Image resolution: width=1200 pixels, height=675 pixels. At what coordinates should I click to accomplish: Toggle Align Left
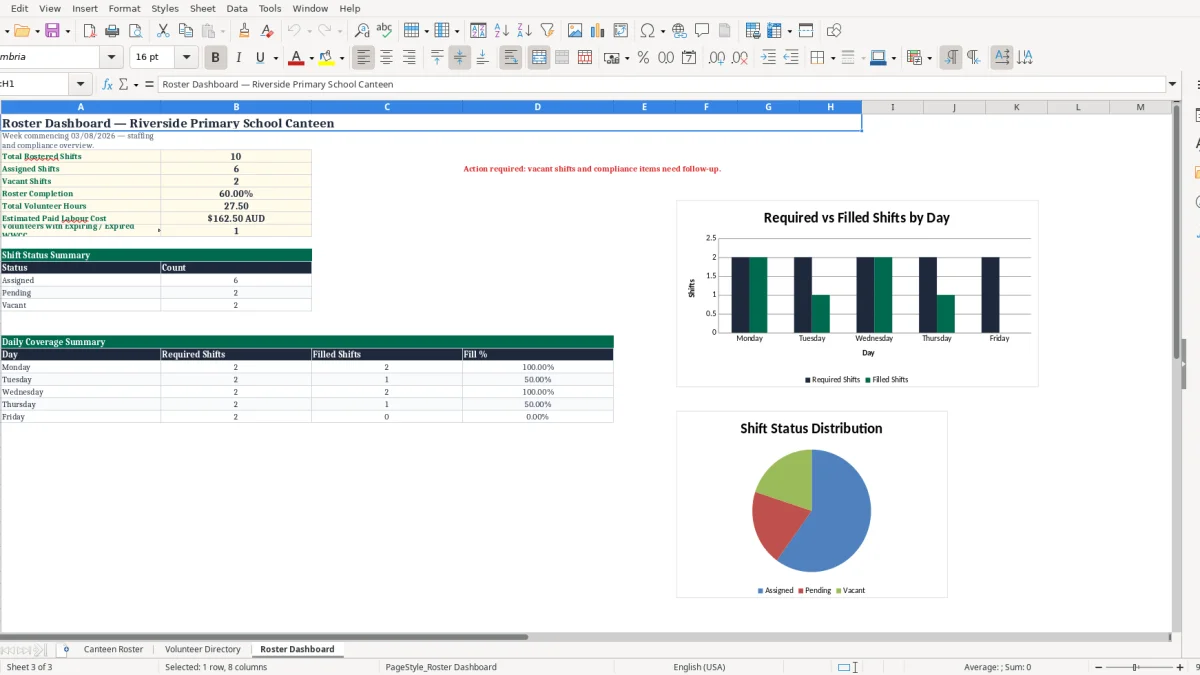pos(363,58)
